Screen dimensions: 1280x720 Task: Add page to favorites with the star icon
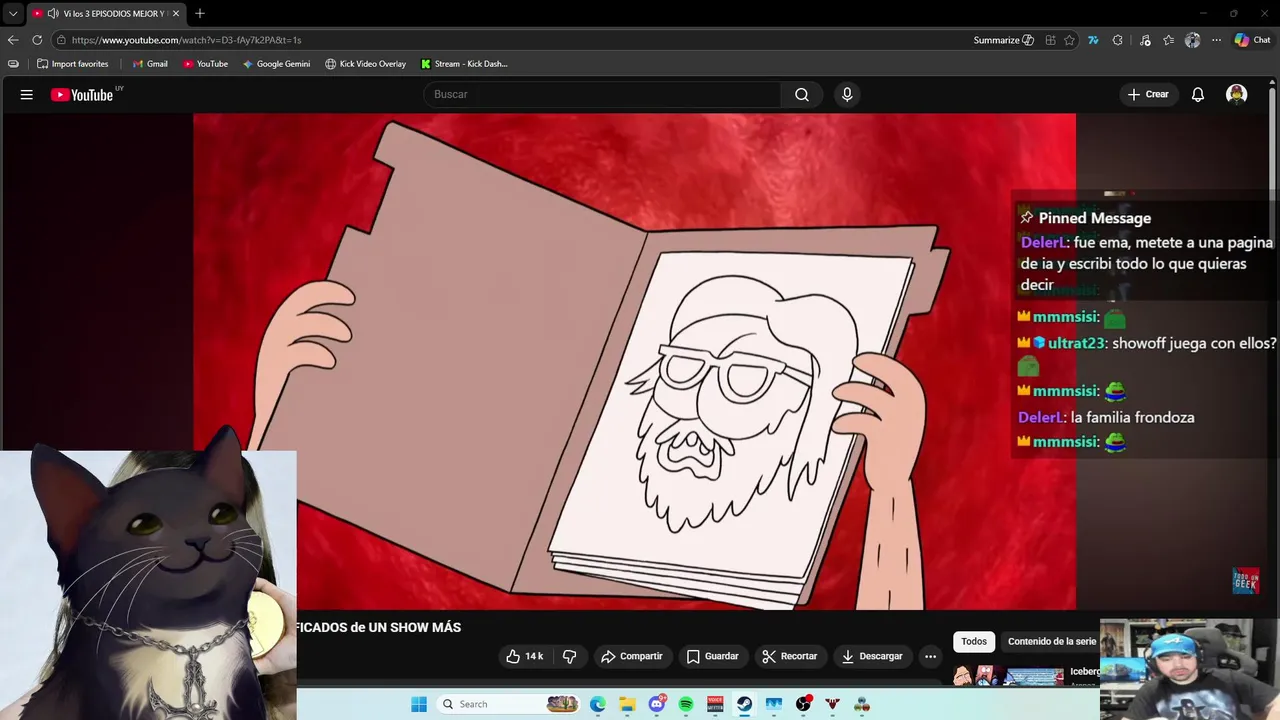tap(1069, 40)
